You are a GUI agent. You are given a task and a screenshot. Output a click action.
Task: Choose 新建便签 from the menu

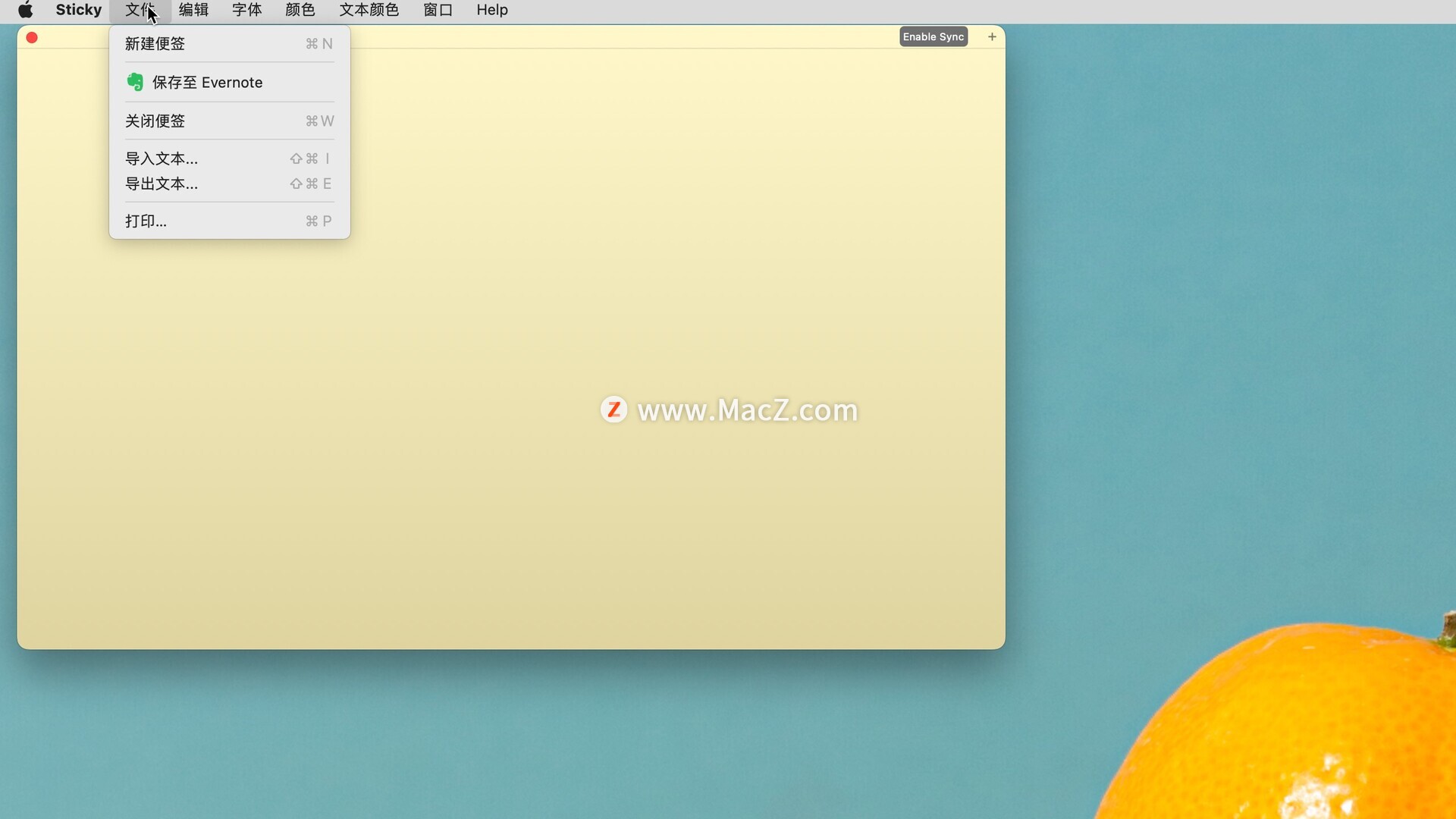(x=230, y=44)
